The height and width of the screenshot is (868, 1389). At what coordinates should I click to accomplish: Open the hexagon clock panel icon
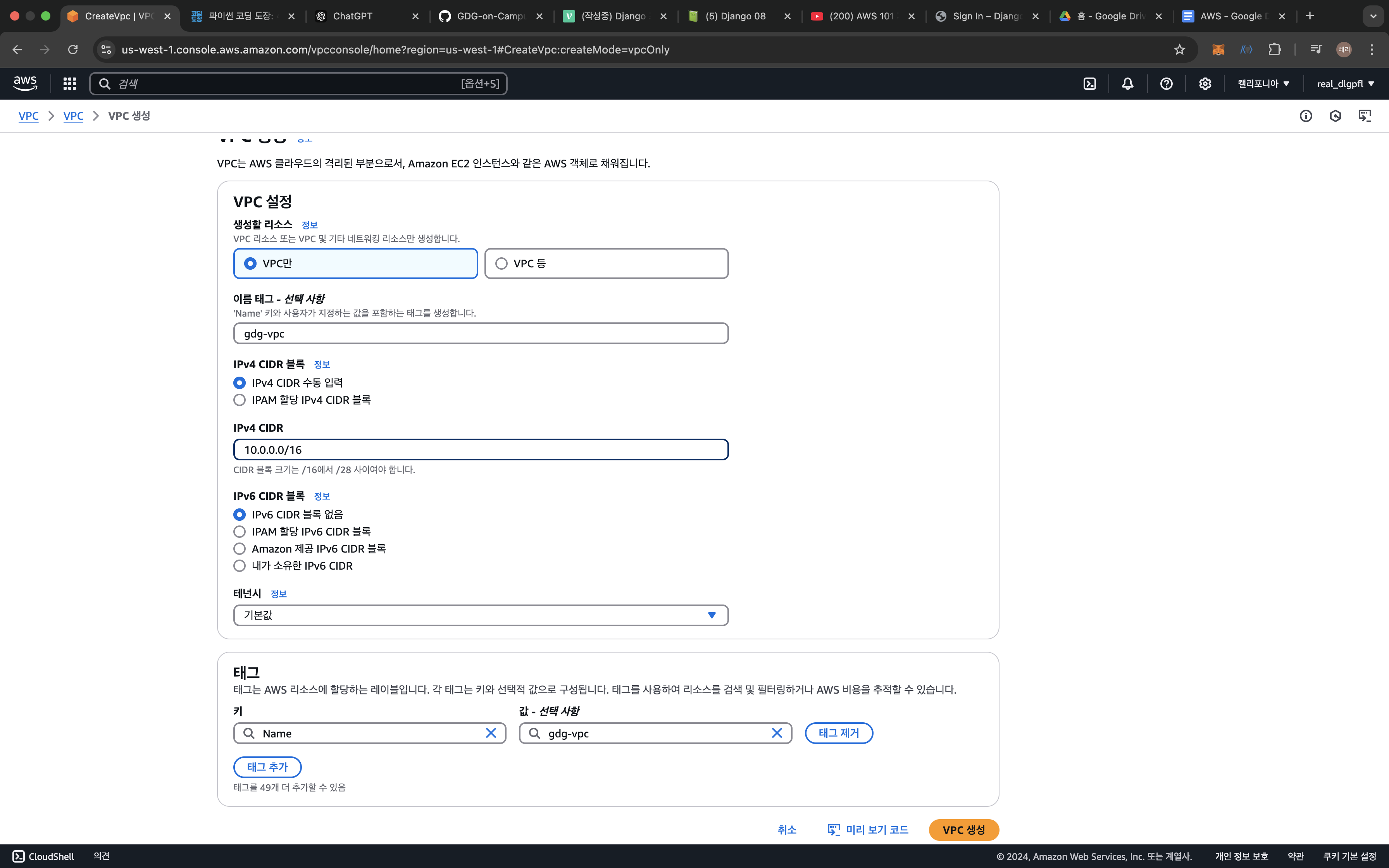[1335, 116]
